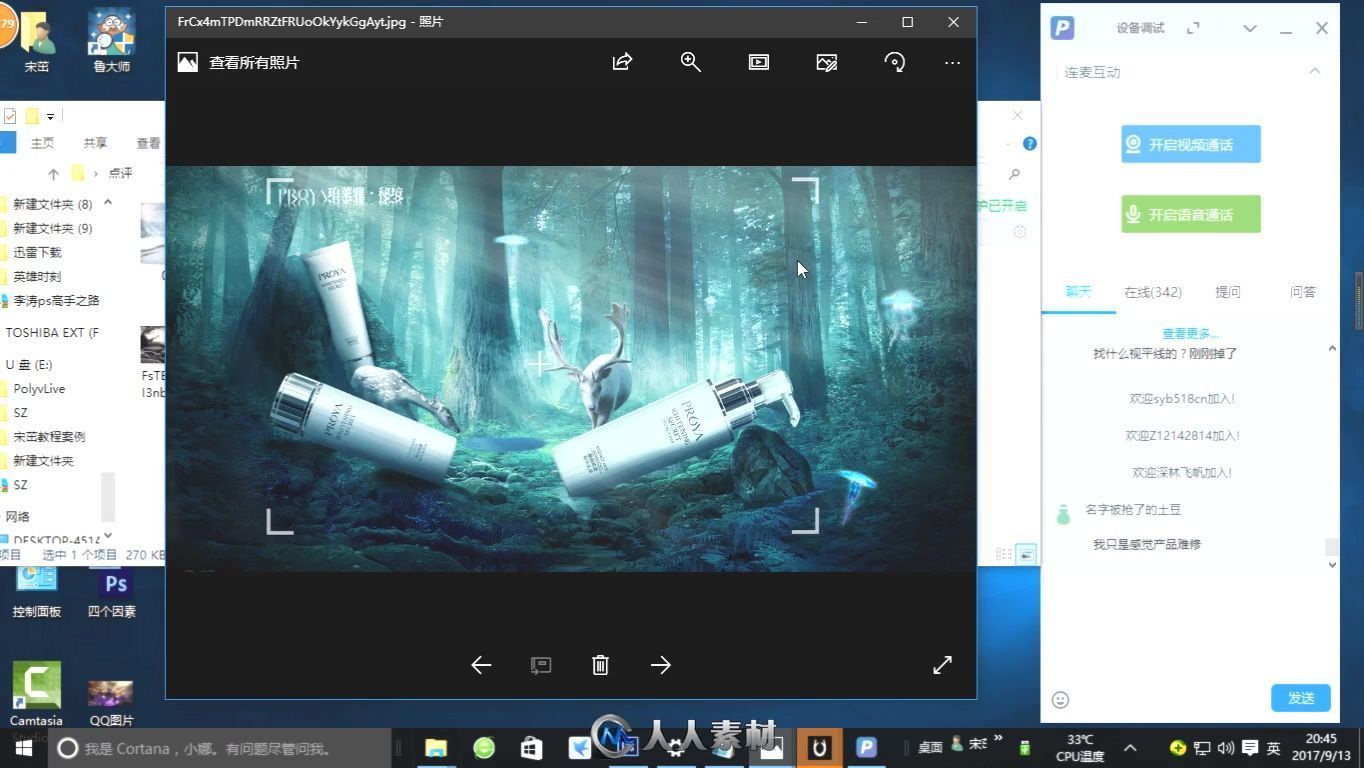The height and width of the screenshot is (768, 1364).
Task: Open emoji picker smiley in chat
Action: pyautogui.click(x=1061, y=700)
